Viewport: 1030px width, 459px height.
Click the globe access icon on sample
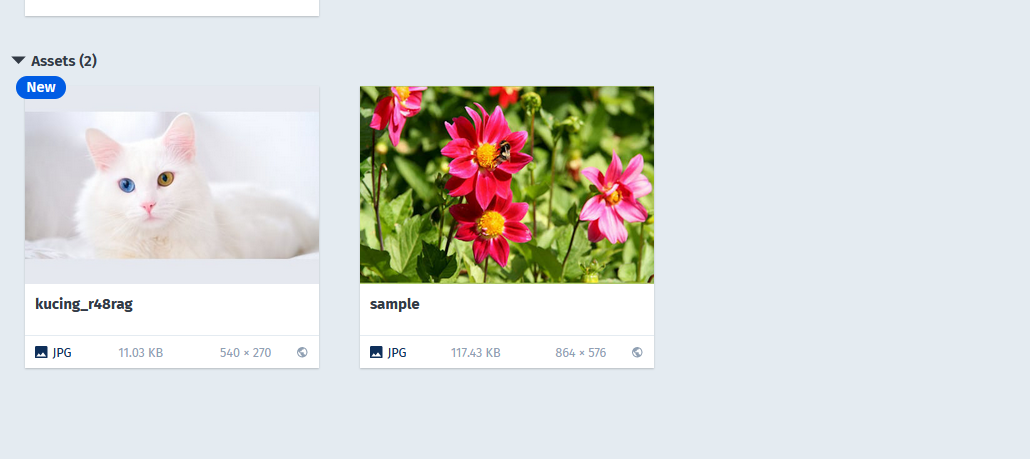637,353
